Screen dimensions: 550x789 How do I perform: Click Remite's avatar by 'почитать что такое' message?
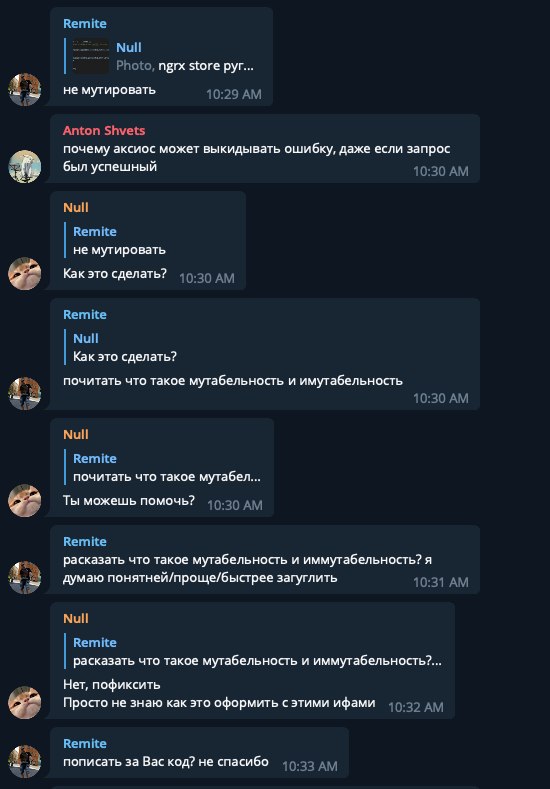click(25, 393)
